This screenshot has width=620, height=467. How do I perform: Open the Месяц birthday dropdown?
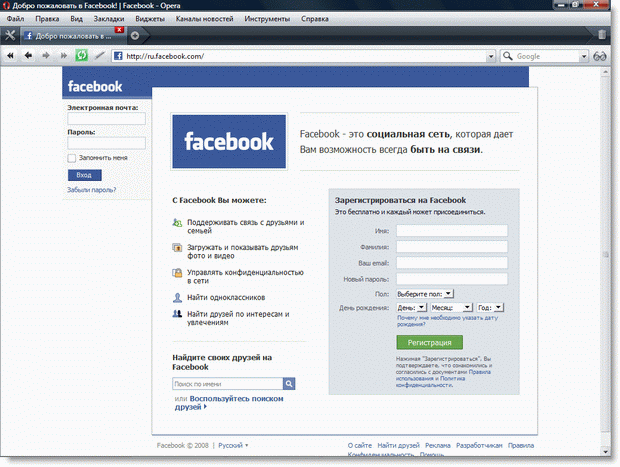(x=452, y=308)
